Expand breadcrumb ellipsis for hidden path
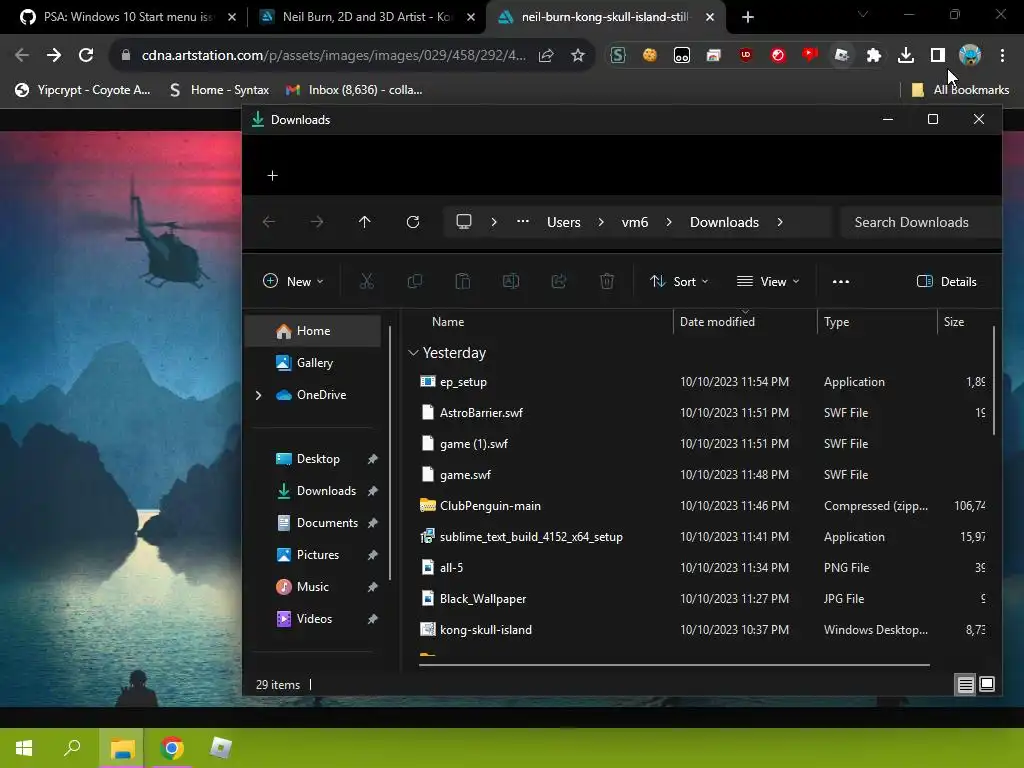Viewport: 1024px width, 768px height. [x=522, y=222]
